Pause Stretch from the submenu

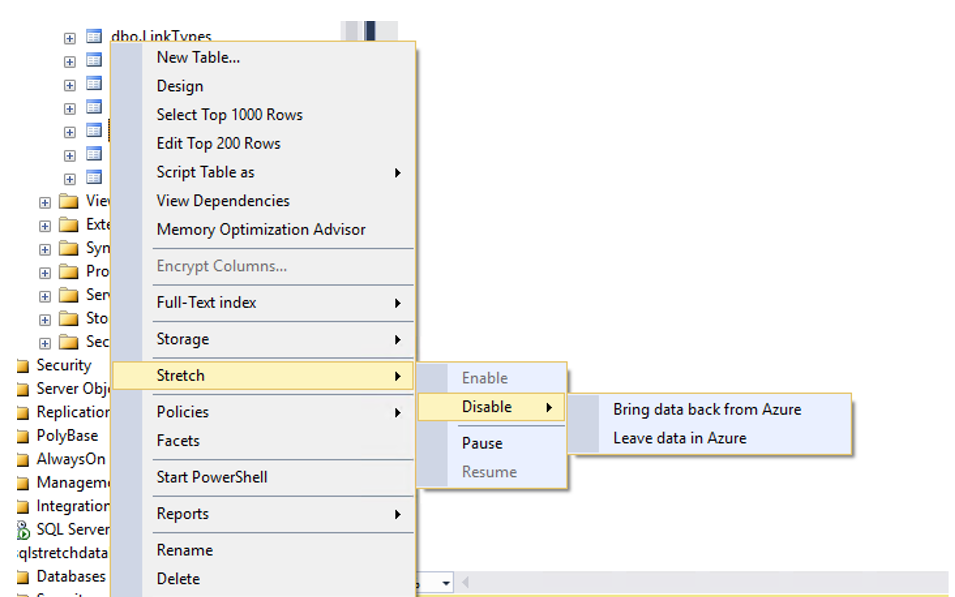[x=482, y=443]
